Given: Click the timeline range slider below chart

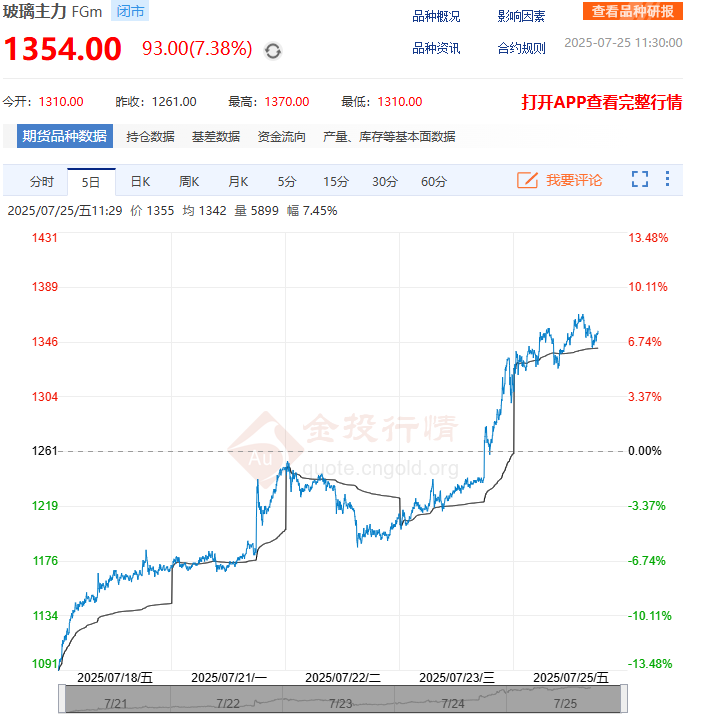Looking at the screenshot, I should point(341,698).
